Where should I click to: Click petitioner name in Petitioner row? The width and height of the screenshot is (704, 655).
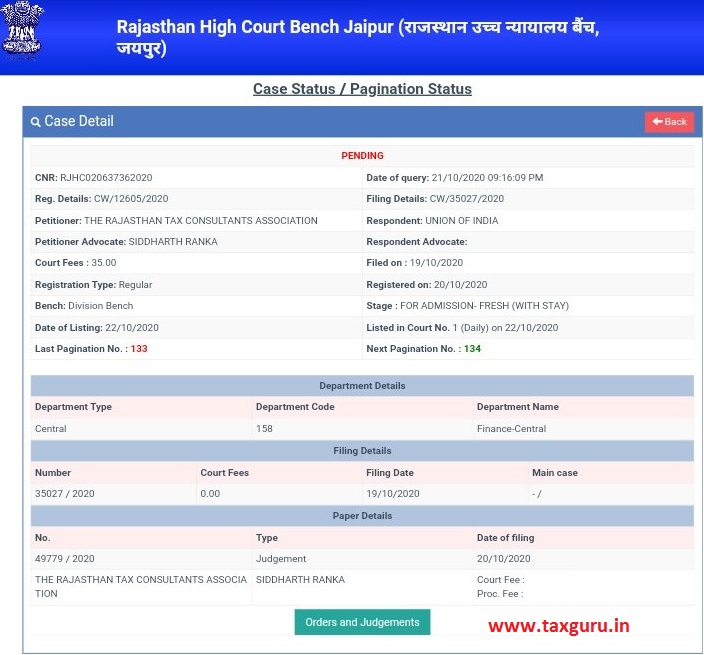click(201, 220)
